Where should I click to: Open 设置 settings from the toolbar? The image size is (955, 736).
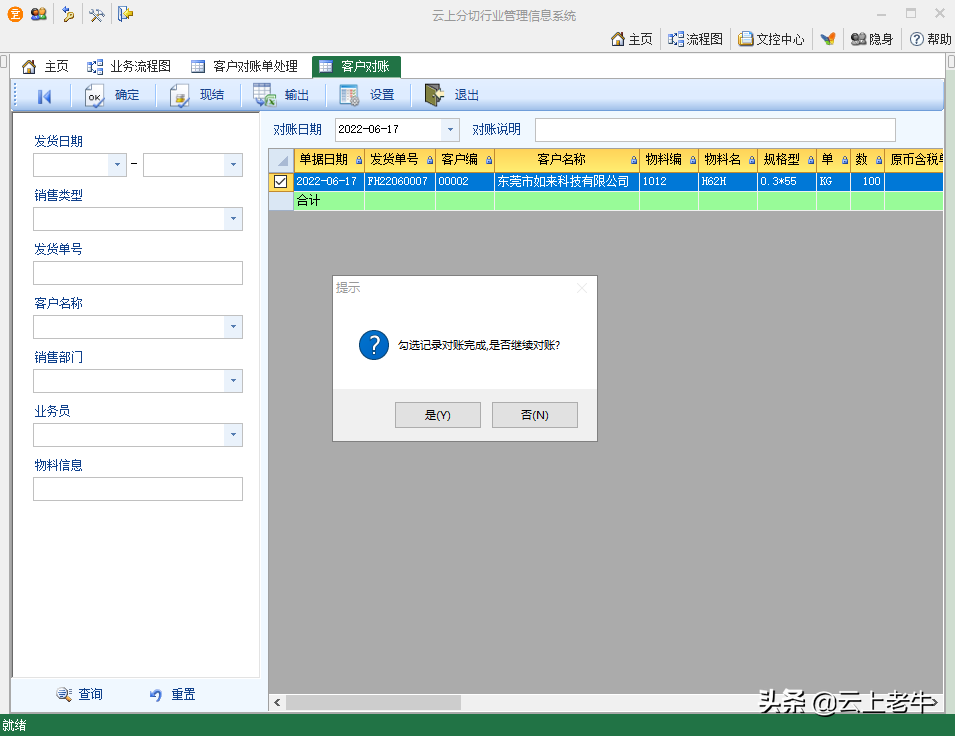349,96
